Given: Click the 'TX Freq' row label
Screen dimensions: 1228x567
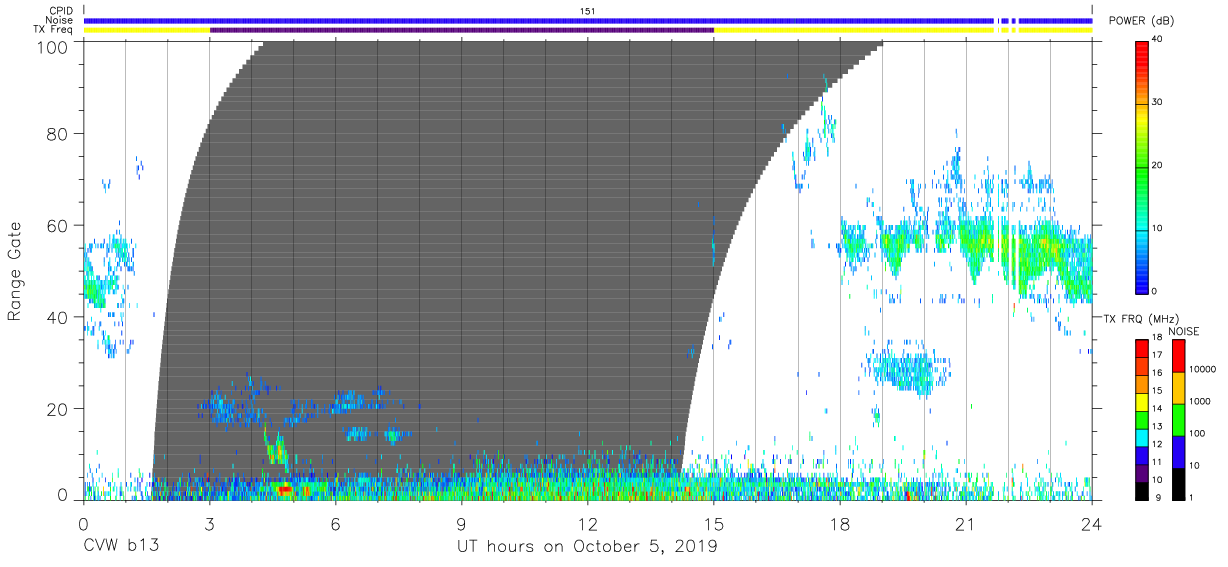Looking at the screenshot, I should pos(53,30).
